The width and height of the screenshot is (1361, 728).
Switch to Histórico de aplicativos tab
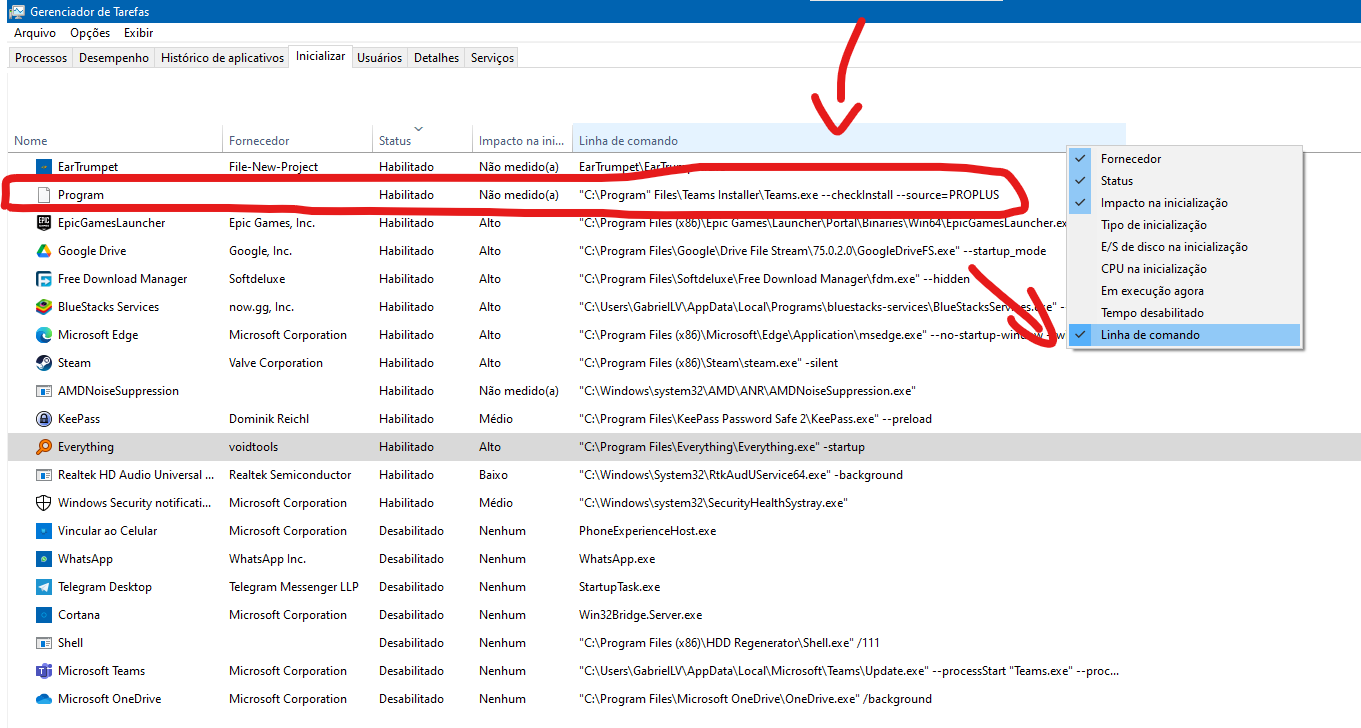point(222,58)
